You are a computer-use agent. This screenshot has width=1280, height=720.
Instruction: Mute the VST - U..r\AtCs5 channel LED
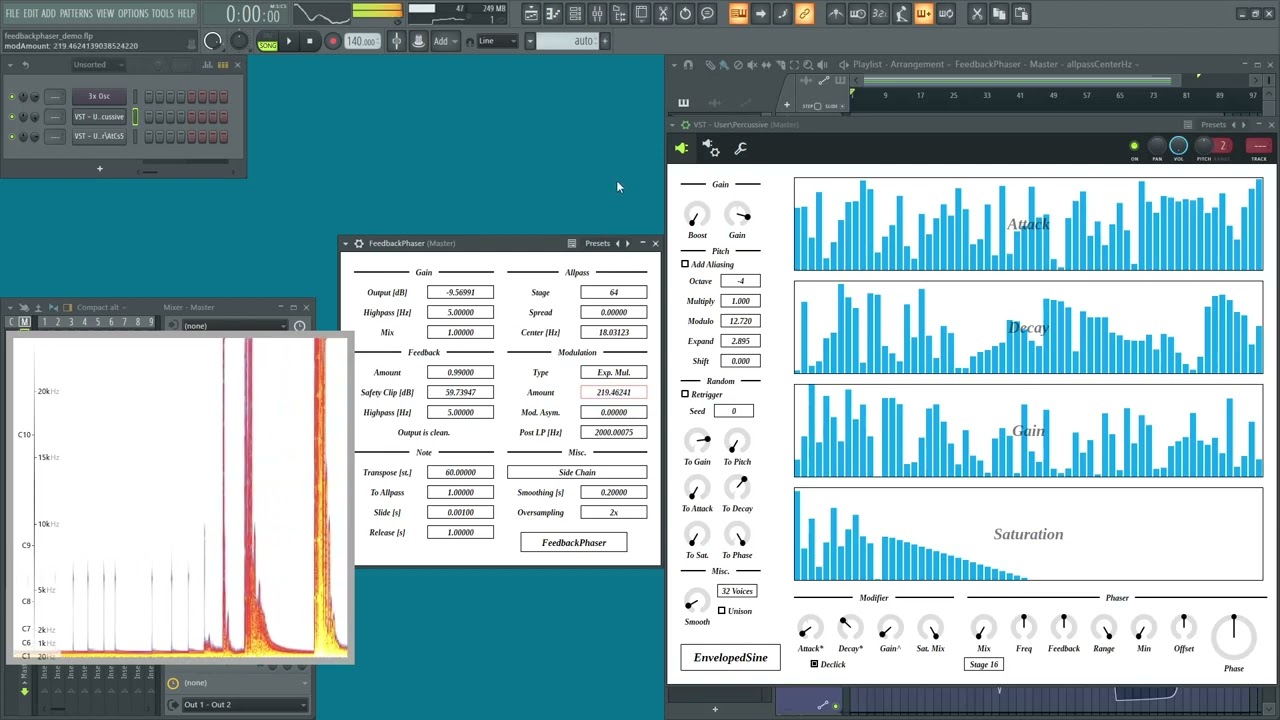12,137
